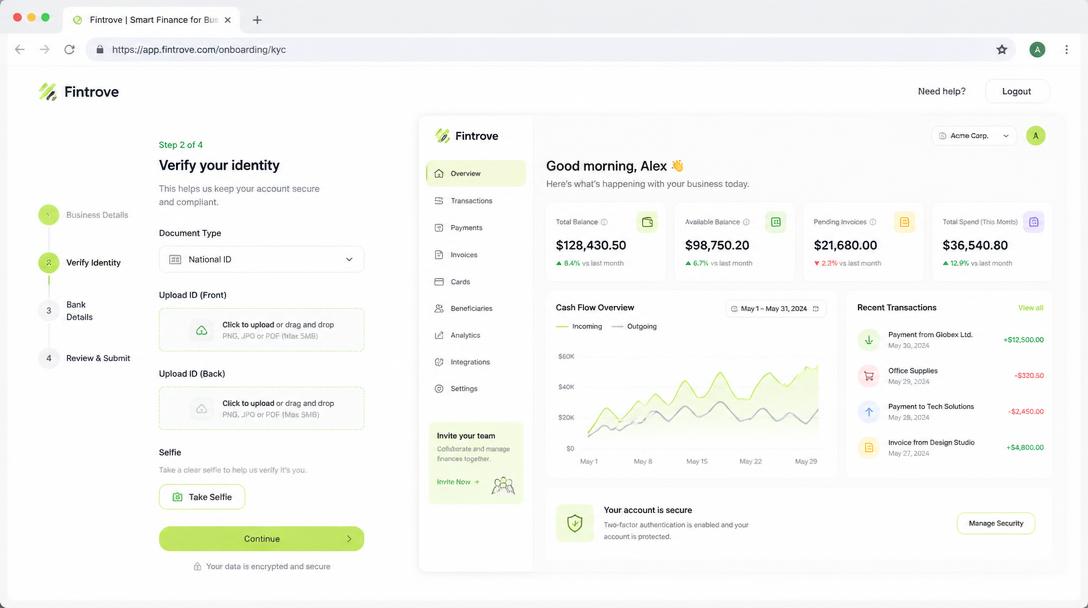Click the browser address bar URL
Screen dimensions: 1088x608
click(x=198, y=49)
